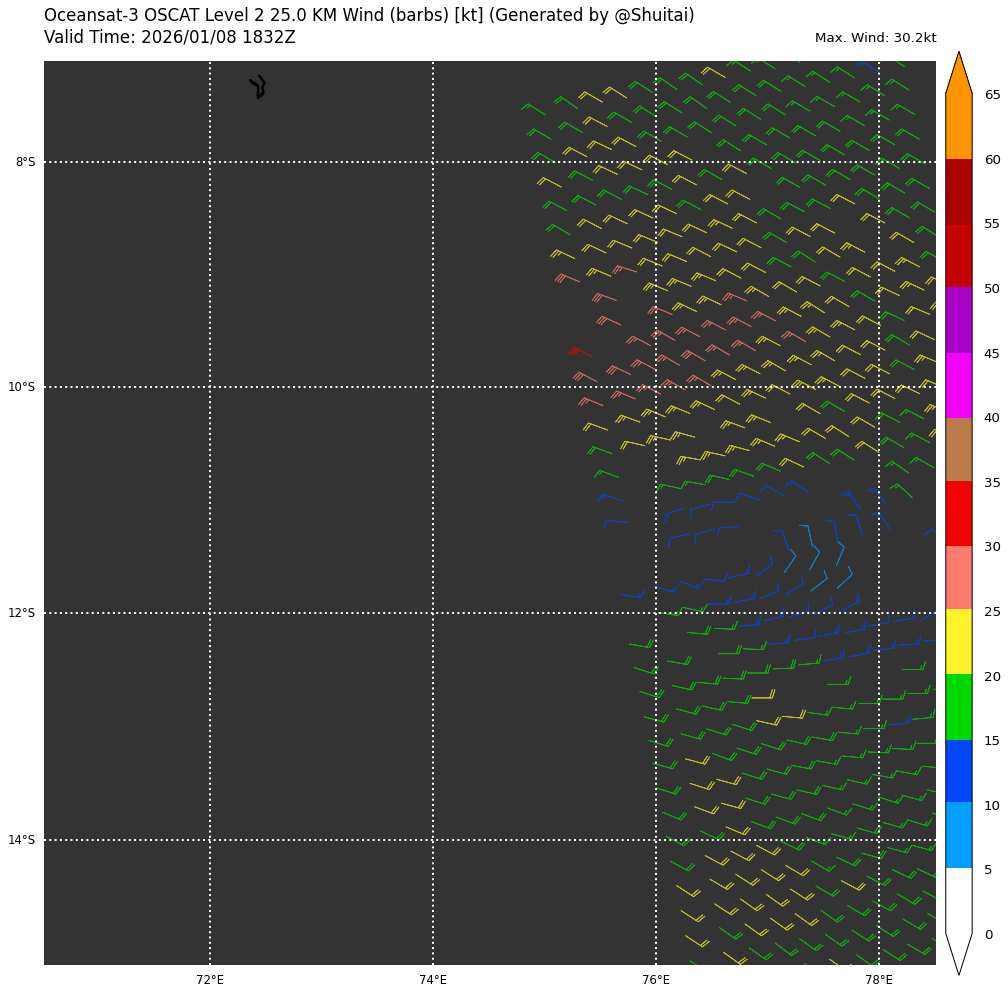Click the Max. Wind 30.2kt text

click(875, 38)
